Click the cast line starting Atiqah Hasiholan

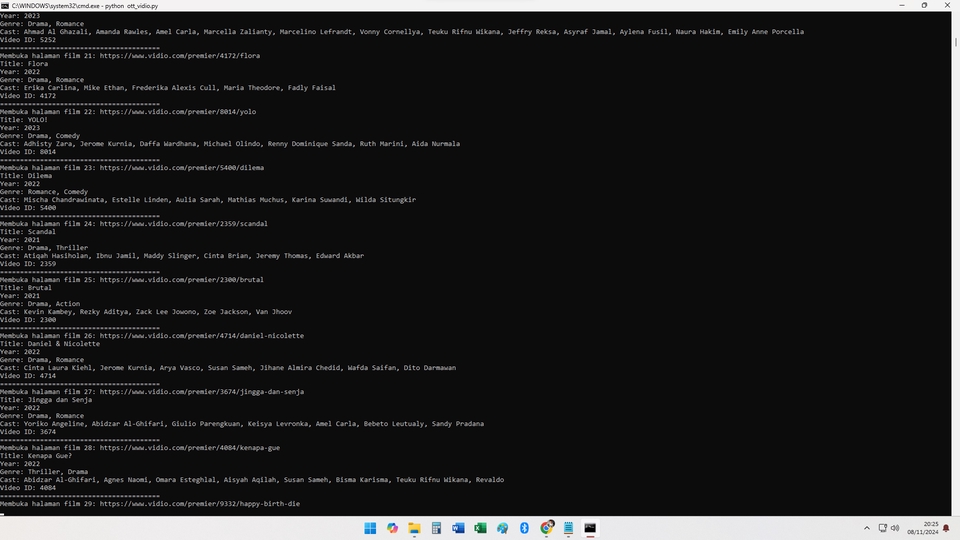coord(182,256)
